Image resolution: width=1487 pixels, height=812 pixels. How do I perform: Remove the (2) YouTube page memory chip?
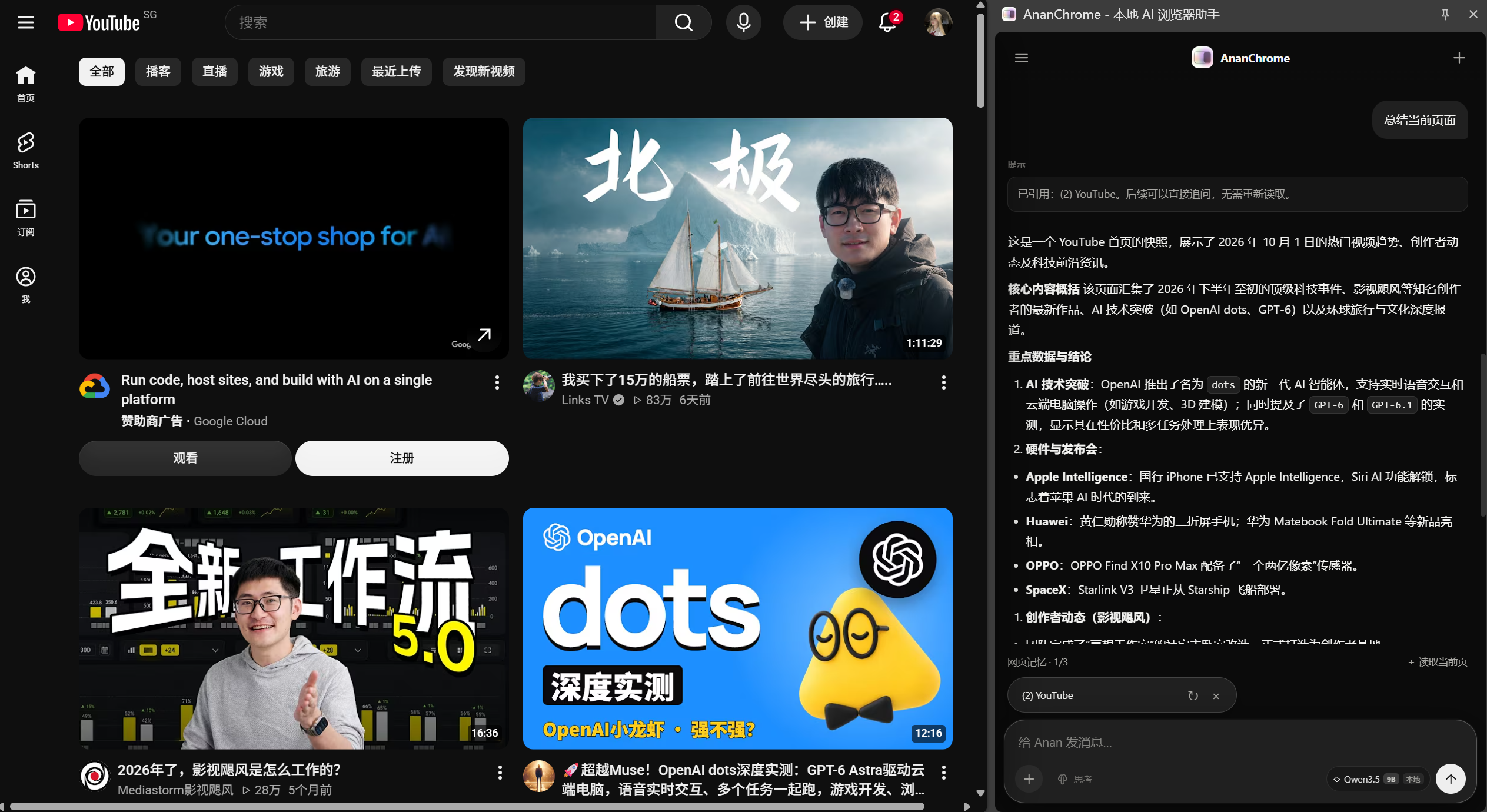click(1216, 696)
